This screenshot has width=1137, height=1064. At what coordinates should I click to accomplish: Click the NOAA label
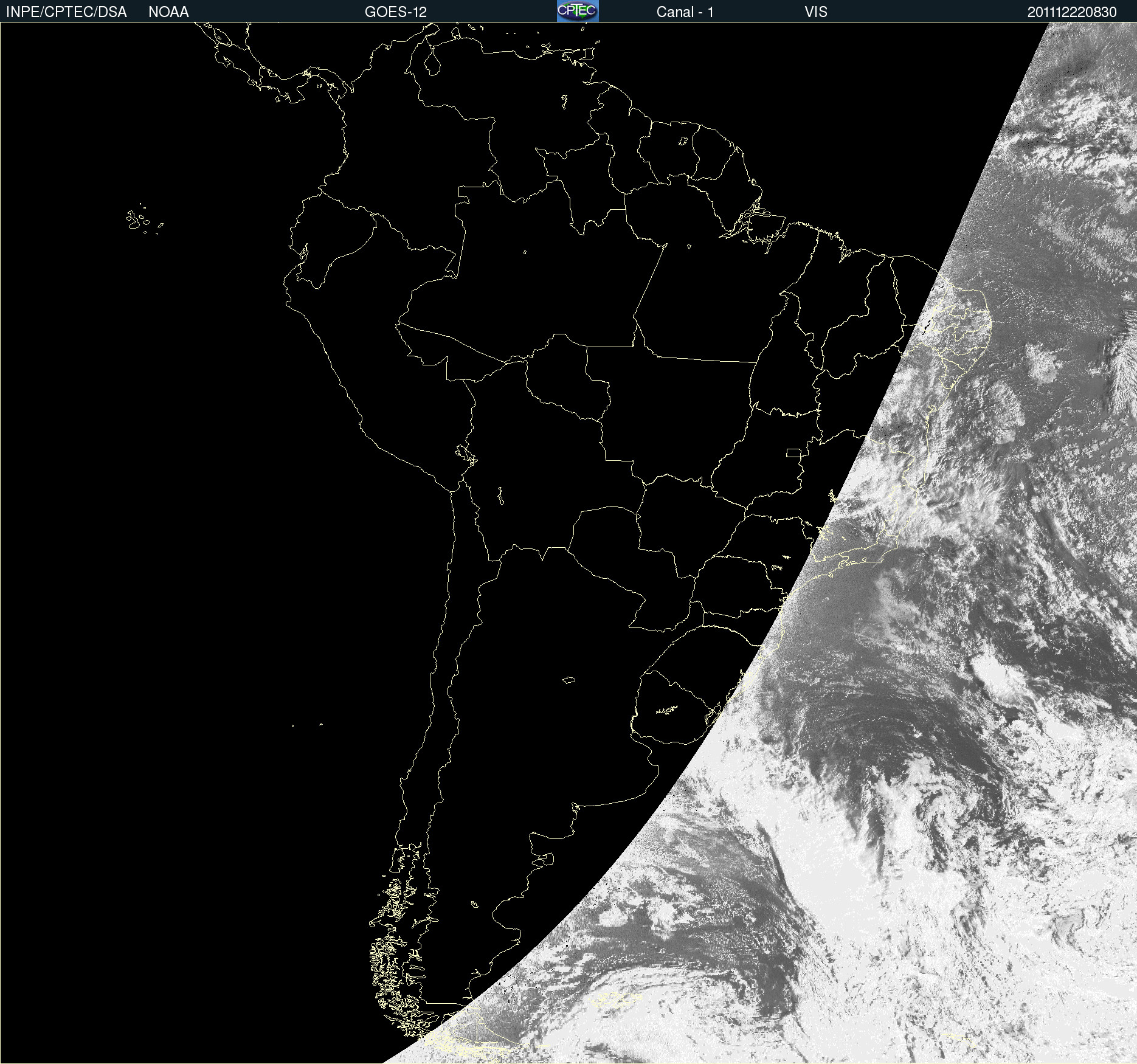tap(168, 12)
